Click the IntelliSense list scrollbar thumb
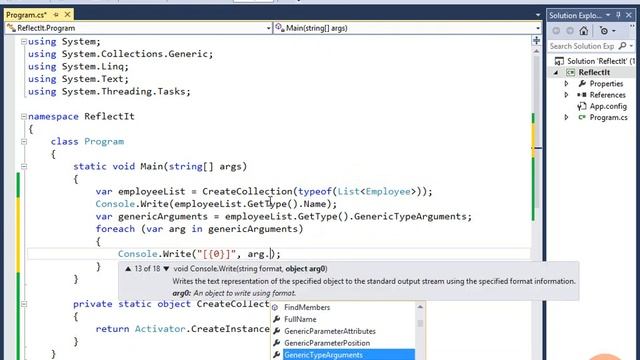 (420, 323)
